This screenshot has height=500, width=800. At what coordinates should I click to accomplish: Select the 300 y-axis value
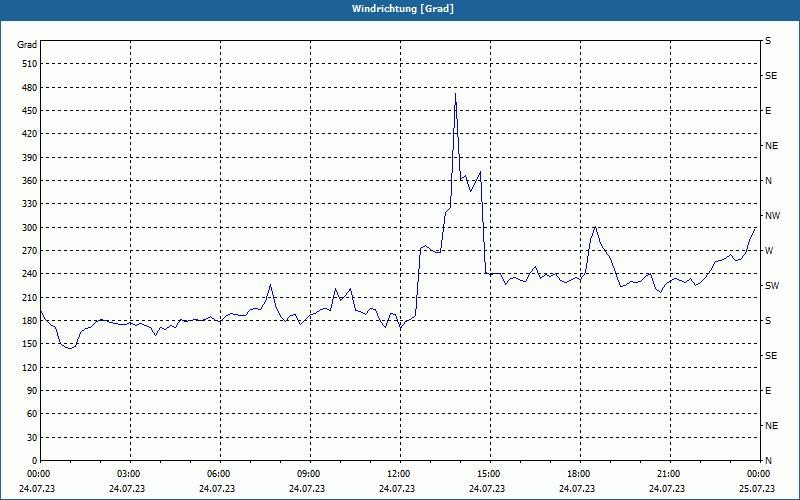point(30,228)
